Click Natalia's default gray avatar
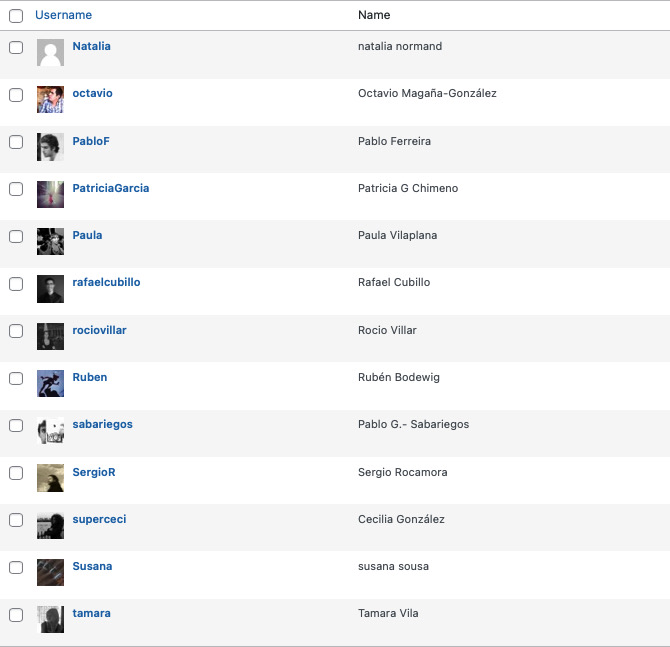The image size is (670, 647). pos(50,53)
